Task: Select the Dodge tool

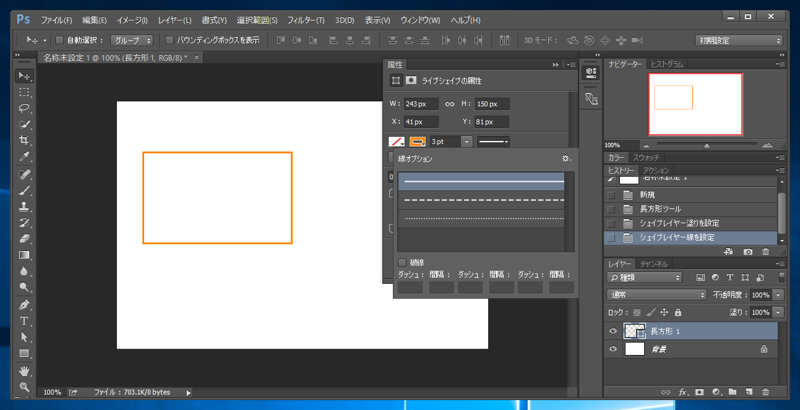Action: (x=24, y=287)
